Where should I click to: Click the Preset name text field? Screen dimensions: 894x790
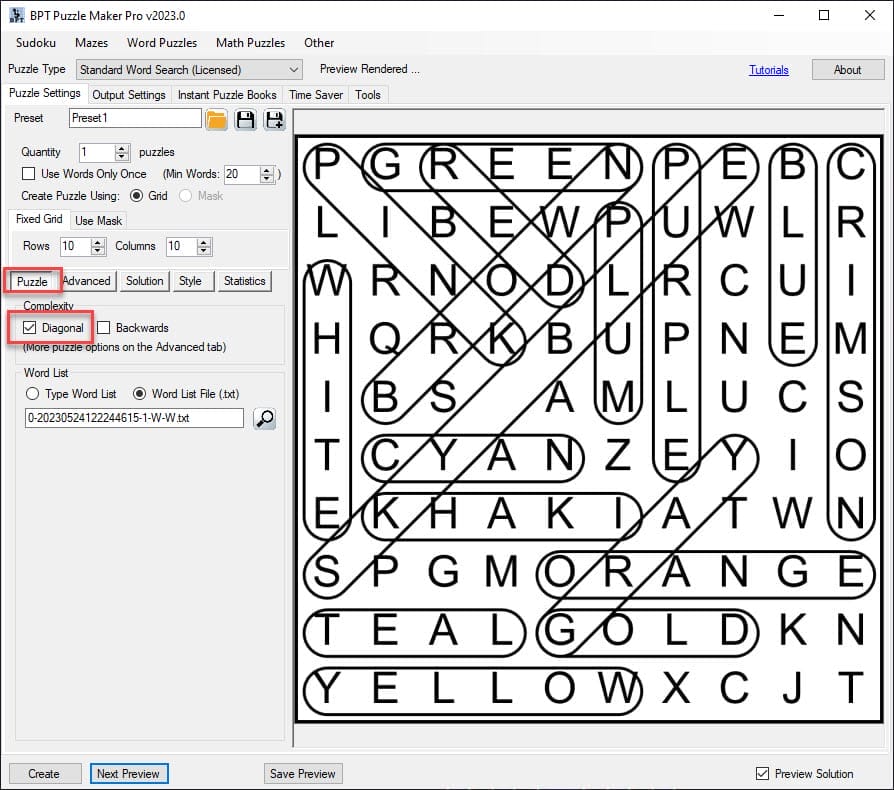(x=135, y=118)
